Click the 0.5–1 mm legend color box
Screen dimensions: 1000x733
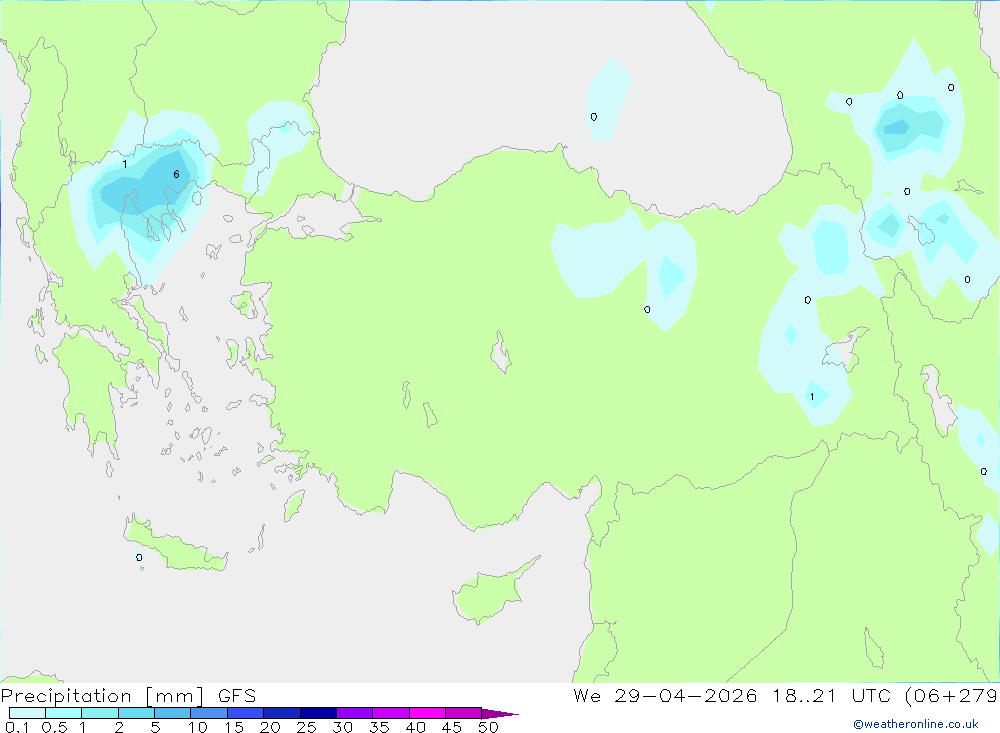click(64, 713)
